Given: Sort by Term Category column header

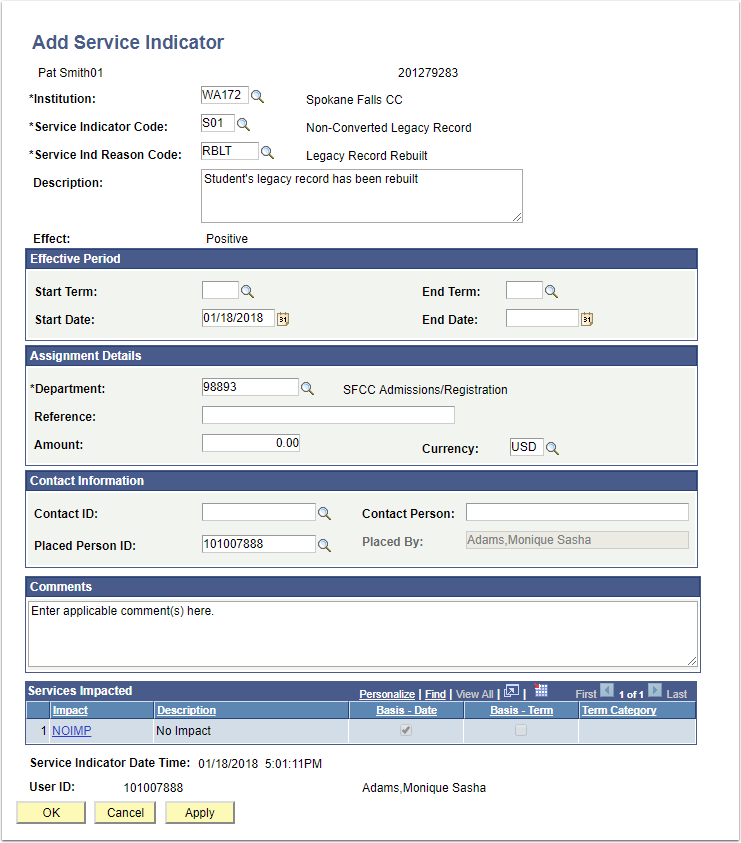Looking at the screenshot, I should (619, 710).
